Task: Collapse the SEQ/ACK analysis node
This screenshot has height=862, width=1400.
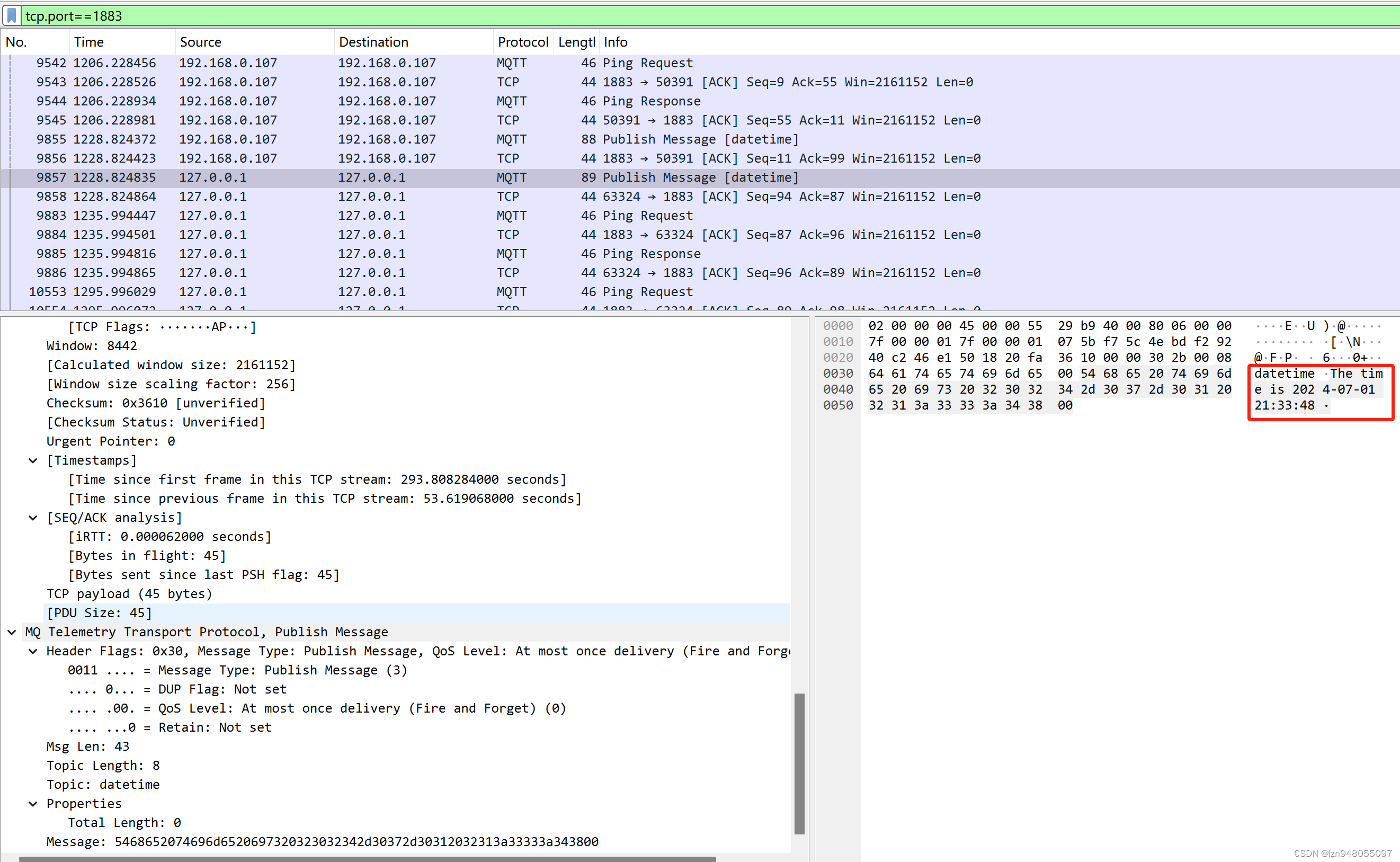Action: (x=33, y=518)
